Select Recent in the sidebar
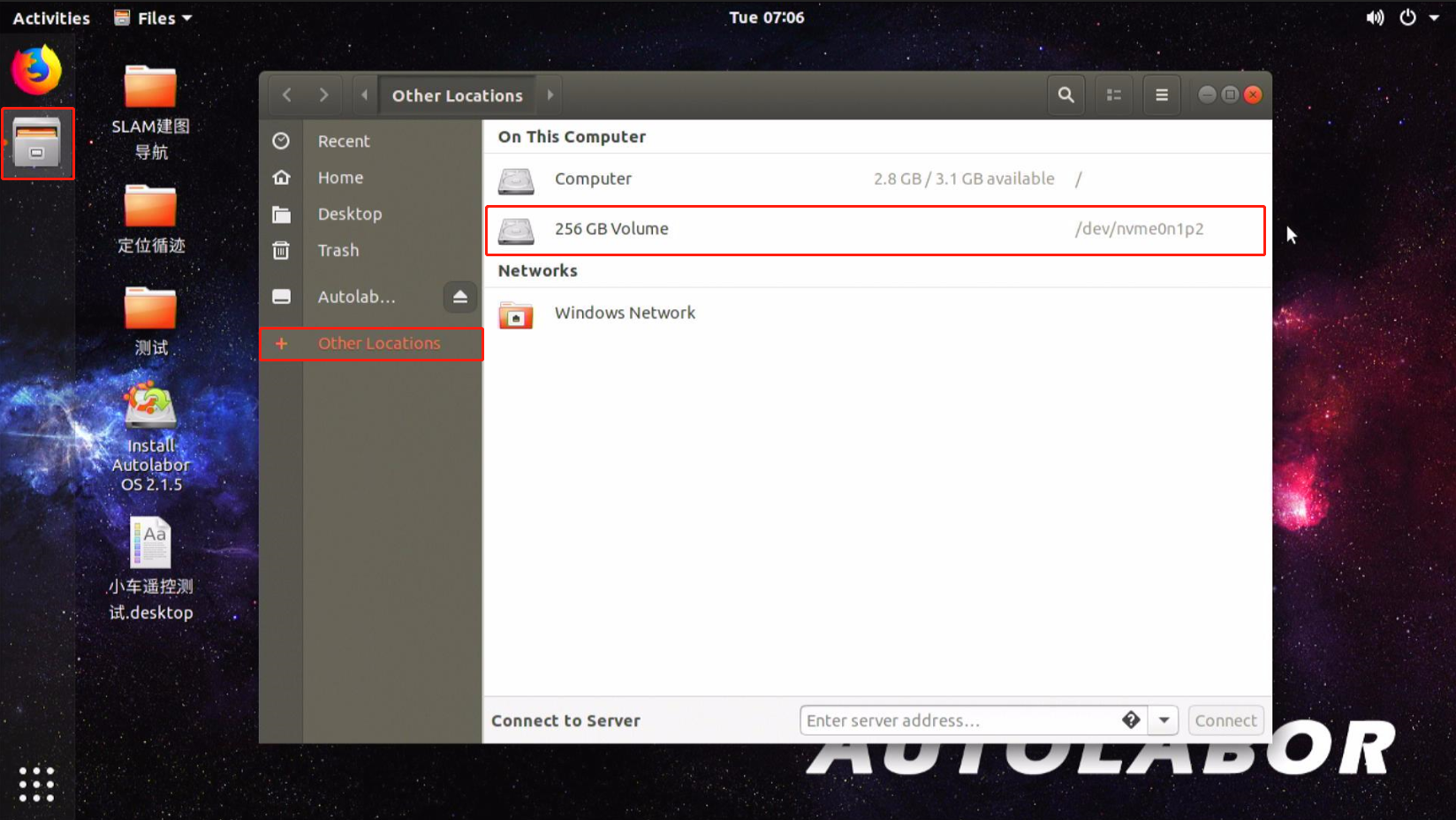 pyautogui.click(x=344, y=141)
